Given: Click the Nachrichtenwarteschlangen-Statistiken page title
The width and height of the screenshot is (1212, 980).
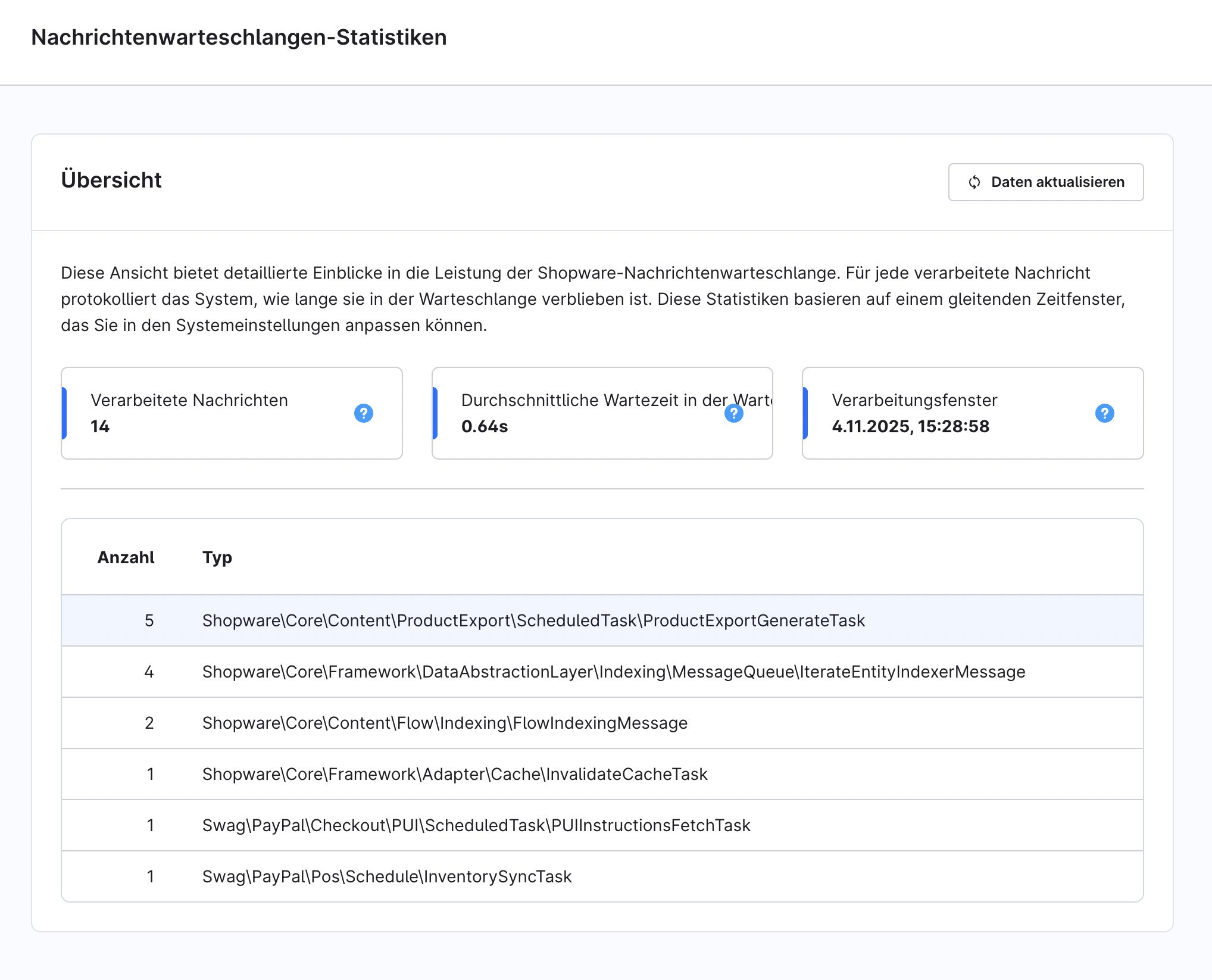Looking at the screenshot, I should click(239, 37).
